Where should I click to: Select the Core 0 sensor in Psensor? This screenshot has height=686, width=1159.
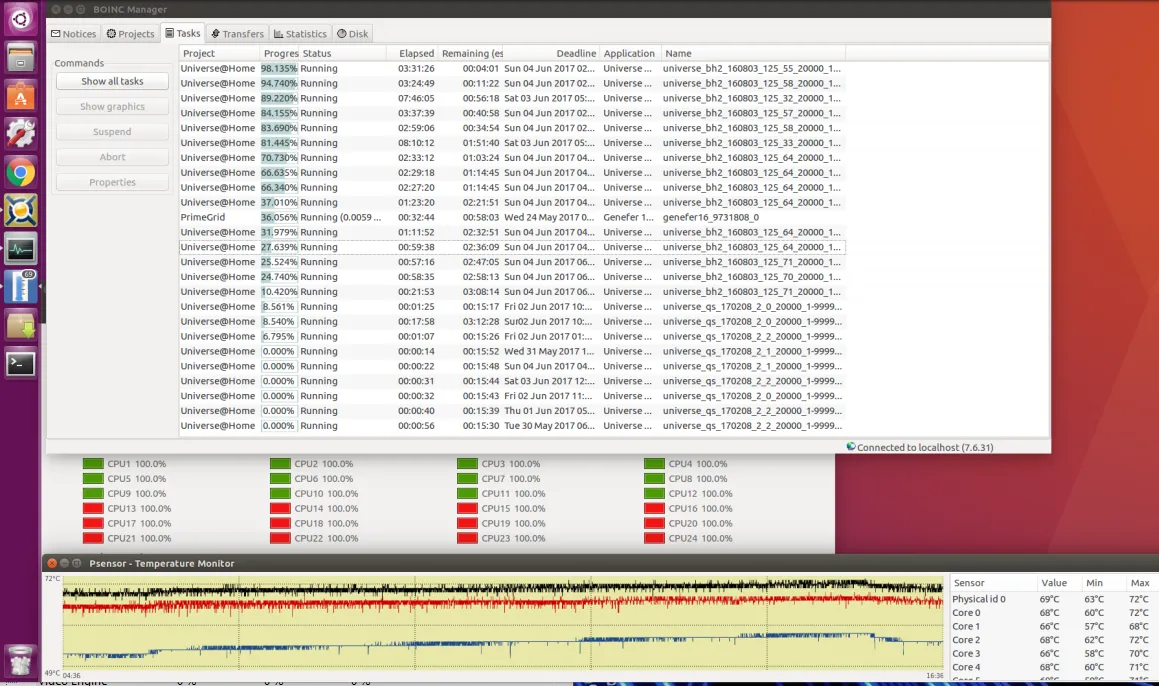[1052, 613]
